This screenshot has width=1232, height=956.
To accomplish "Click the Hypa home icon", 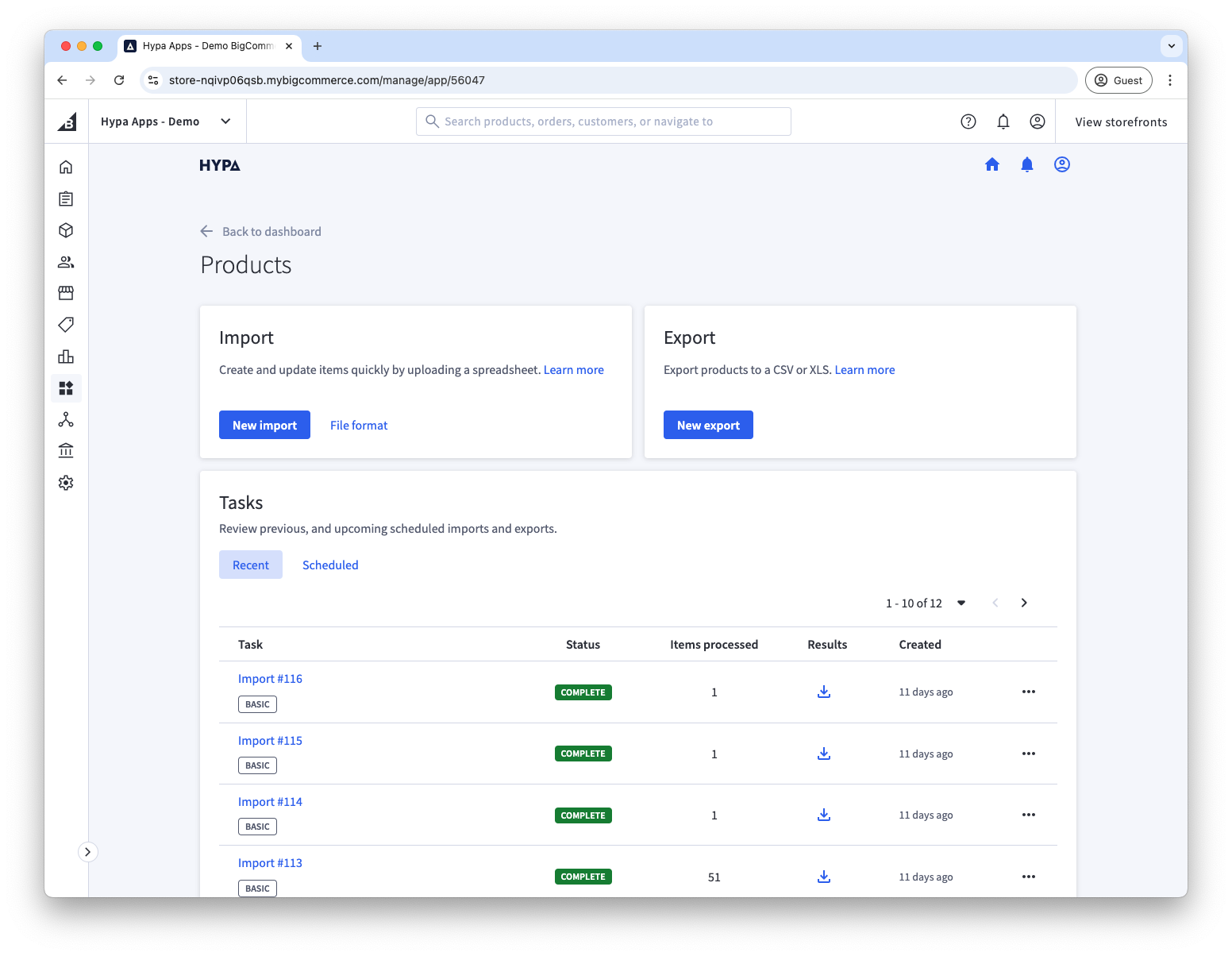I will pos(991,164).
